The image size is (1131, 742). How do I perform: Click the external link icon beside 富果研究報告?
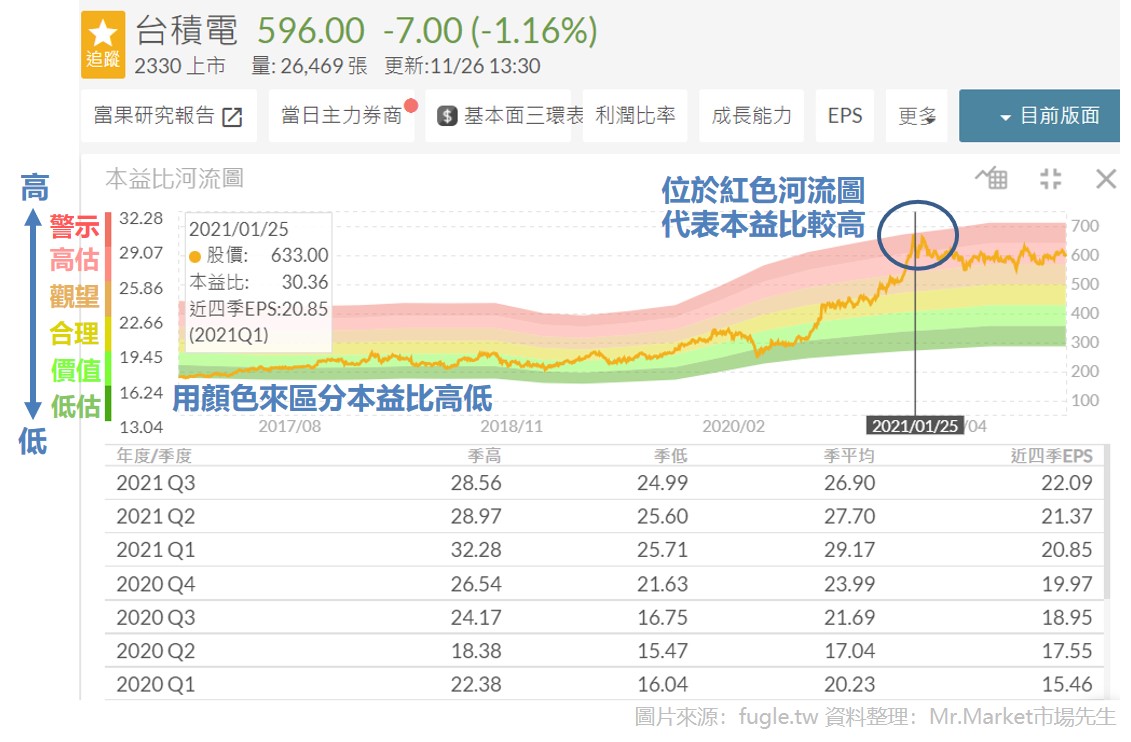coord(232,116)
